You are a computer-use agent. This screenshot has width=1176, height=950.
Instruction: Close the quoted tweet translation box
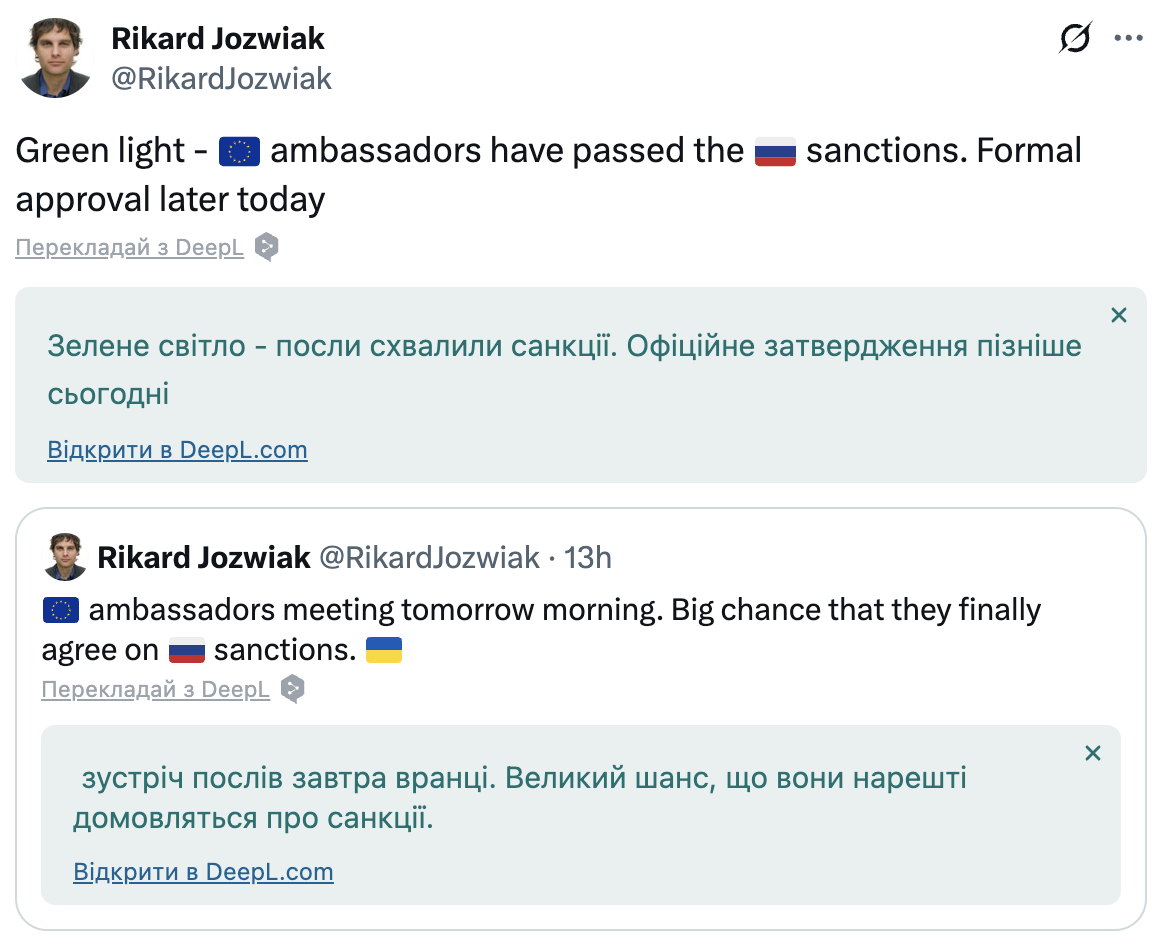pos(1093,753)
